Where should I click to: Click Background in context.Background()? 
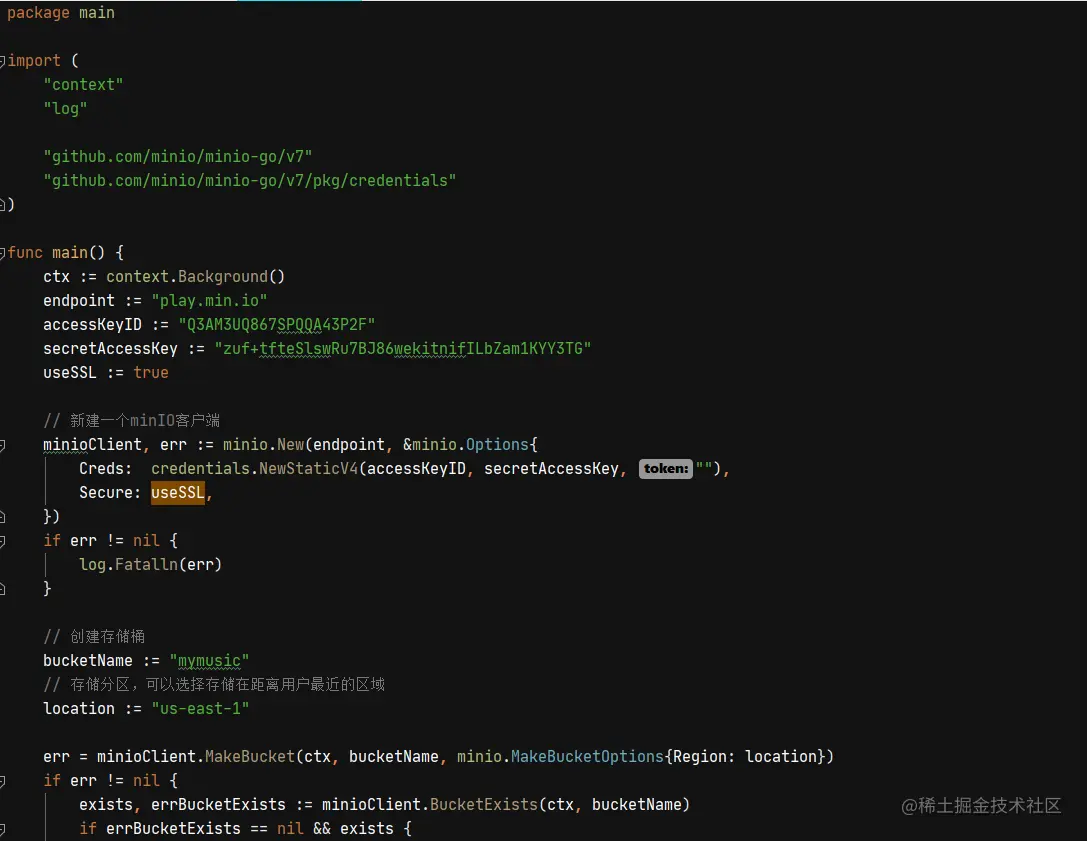coord(223,277)
